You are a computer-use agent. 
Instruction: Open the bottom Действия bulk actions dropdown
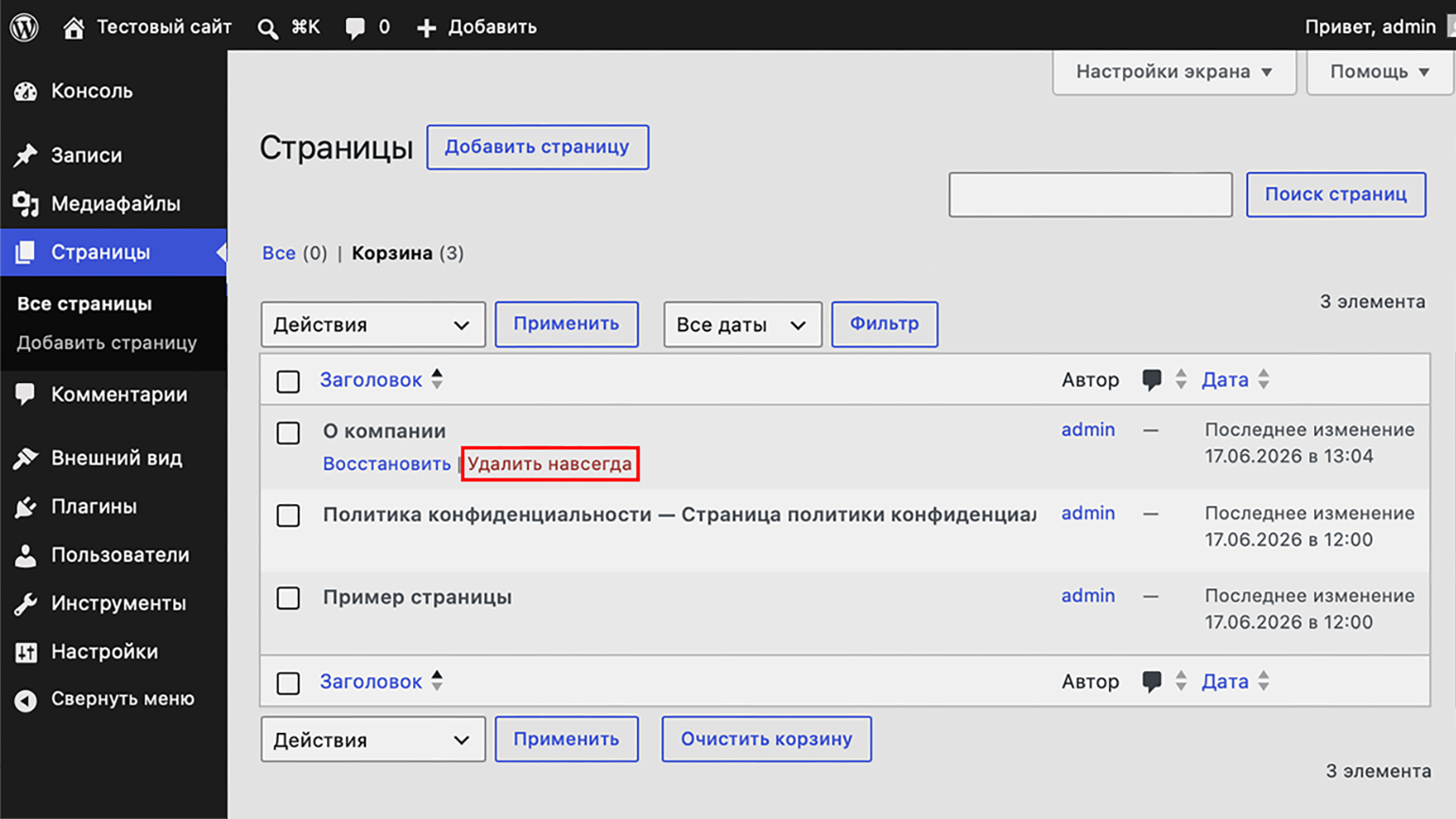pos(373,740)
